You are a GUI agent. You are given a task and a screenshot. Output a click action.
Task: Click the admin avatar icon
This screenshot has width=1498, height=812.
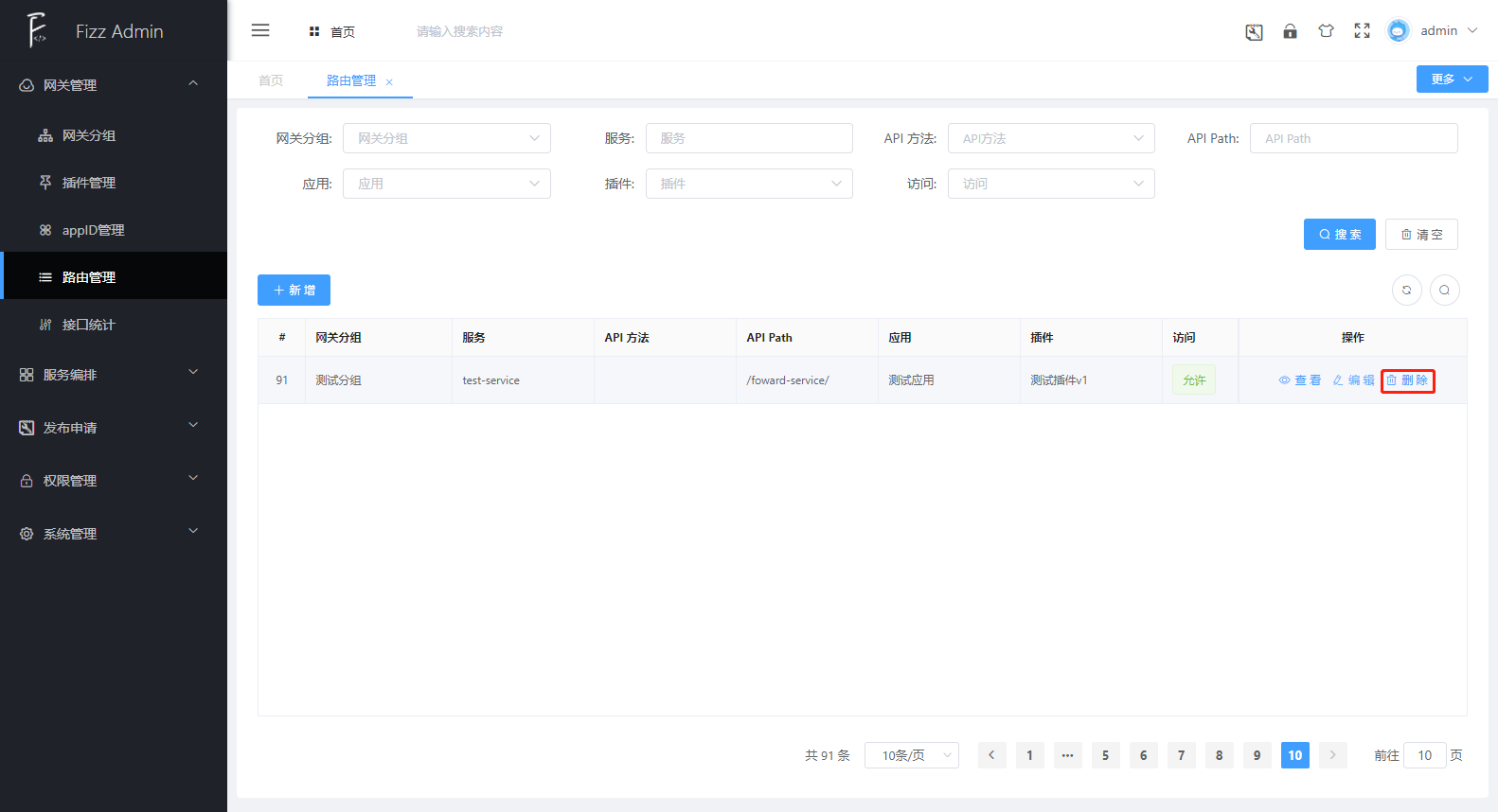click(1398, 31)
